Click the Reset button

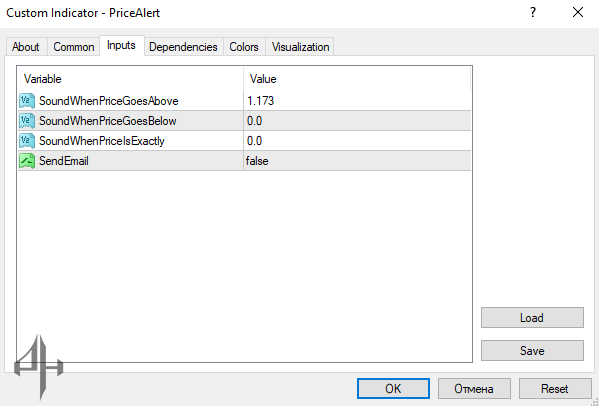(555, 389)
